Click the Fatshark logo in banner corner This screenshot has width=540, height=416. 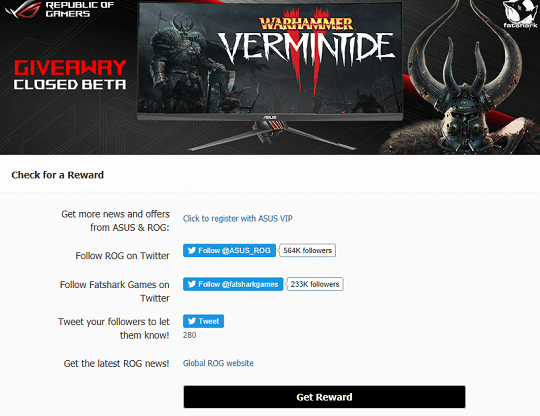(520, 14)
